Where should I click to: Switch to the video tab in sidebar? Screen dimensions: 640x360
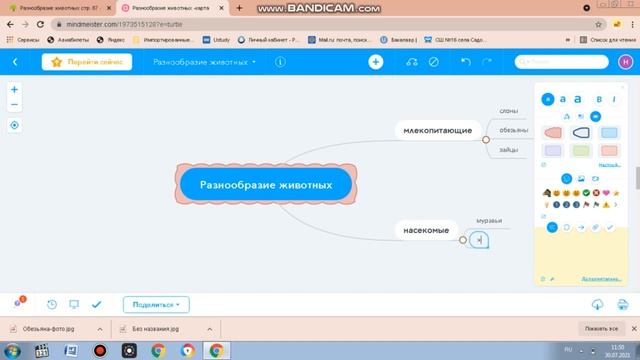[596, 178]
